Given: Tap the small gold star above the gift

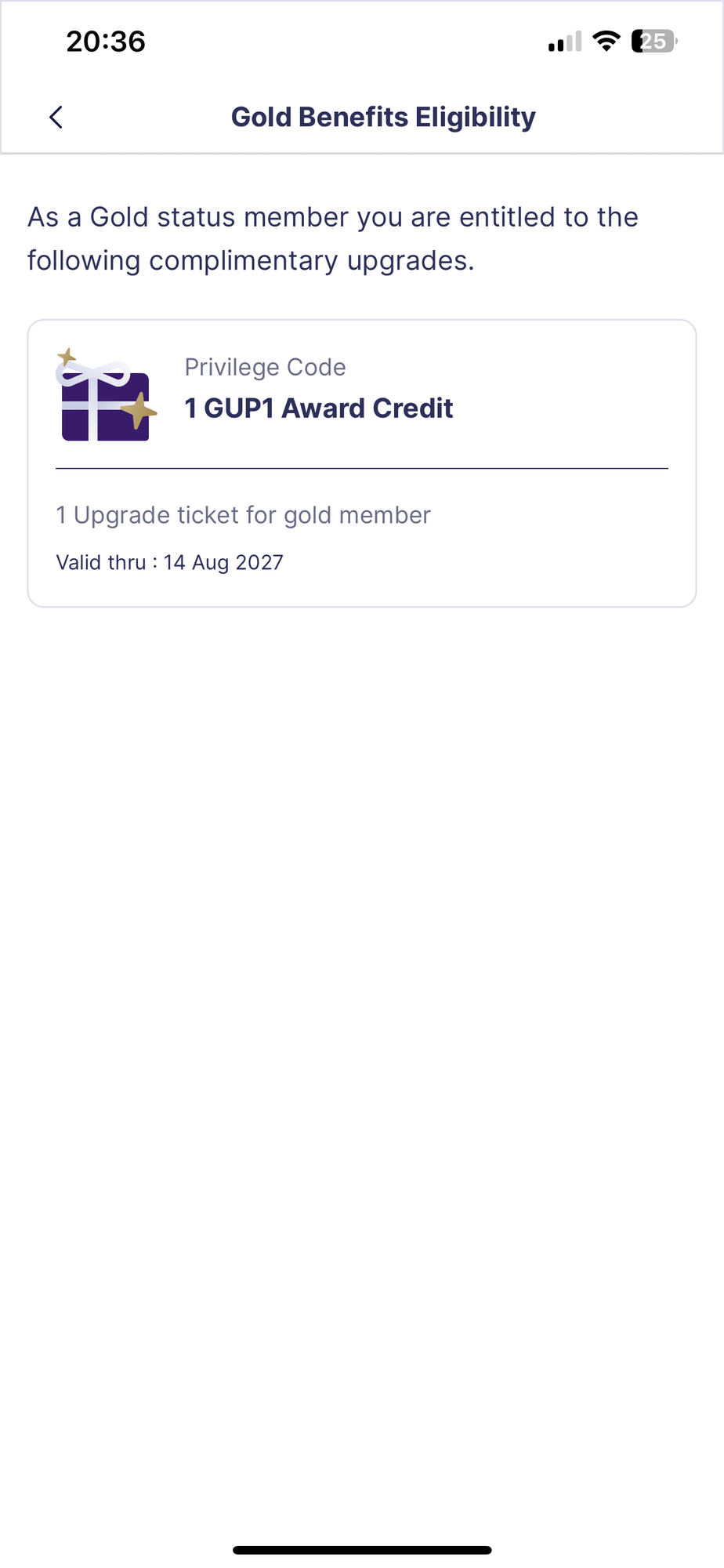Looking at the screenshot, I should click(x=67, y=358).
